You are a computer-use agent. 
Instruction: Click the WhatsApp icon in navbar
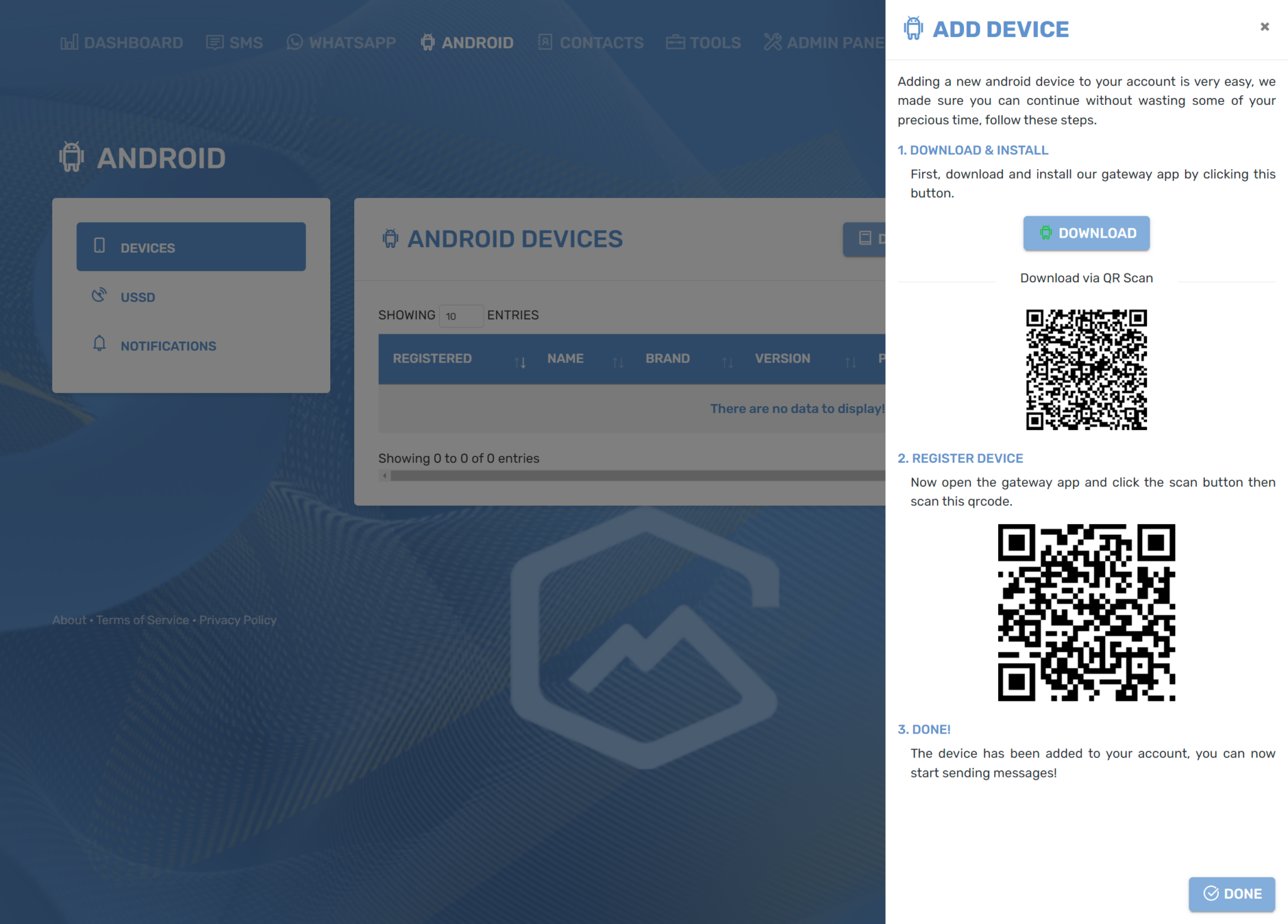[x=295, y=41]
